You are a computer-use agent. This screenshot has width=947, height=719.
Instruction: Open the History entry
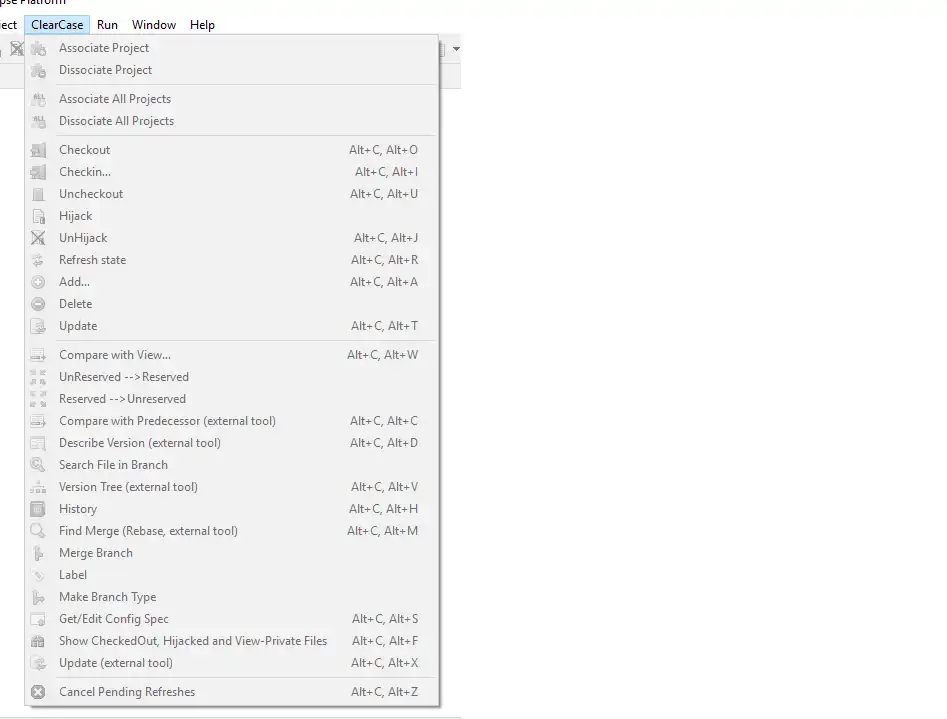[x=231, y=509]
